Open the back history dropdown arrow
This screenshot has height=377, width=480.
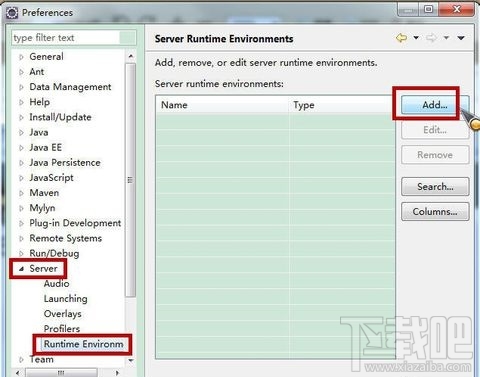[x=416, y=38]
